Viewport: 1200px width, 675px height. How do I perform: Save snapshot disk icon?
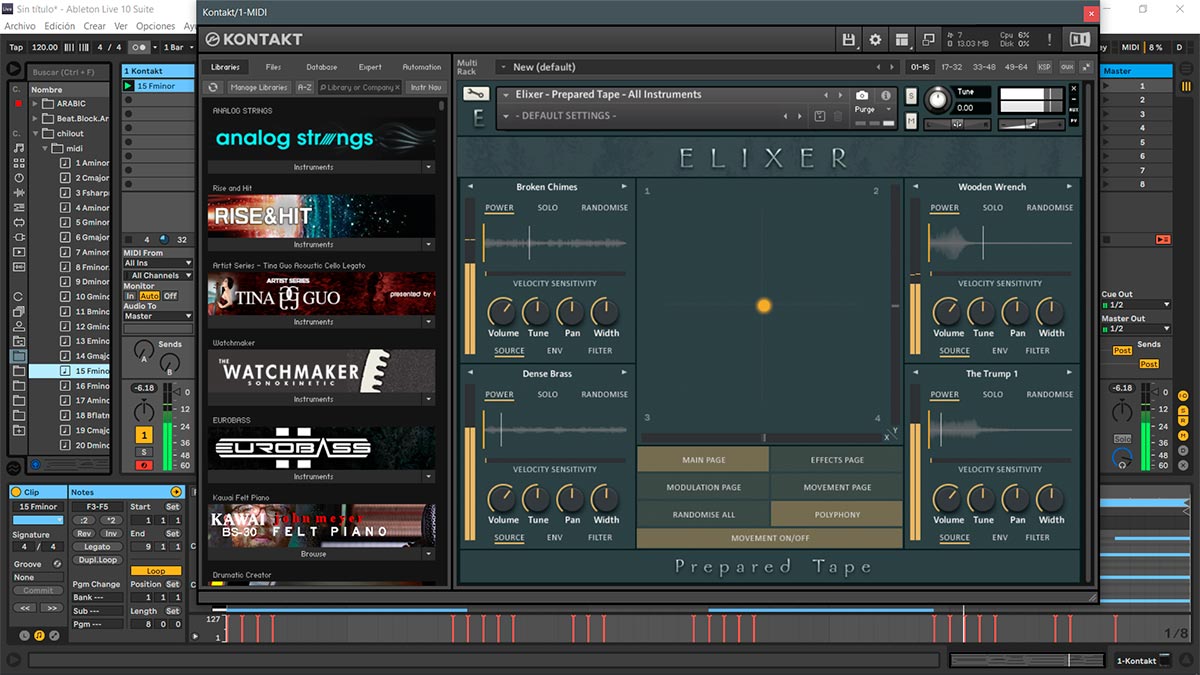coord(820,116)
